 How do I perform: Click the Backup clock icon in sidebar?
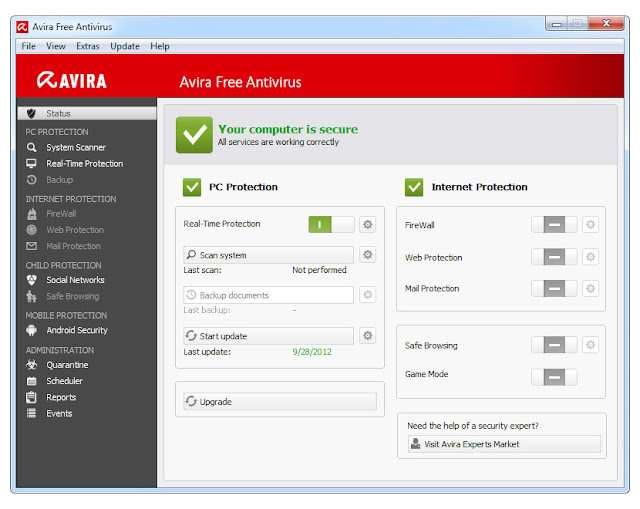pos(31,180)
